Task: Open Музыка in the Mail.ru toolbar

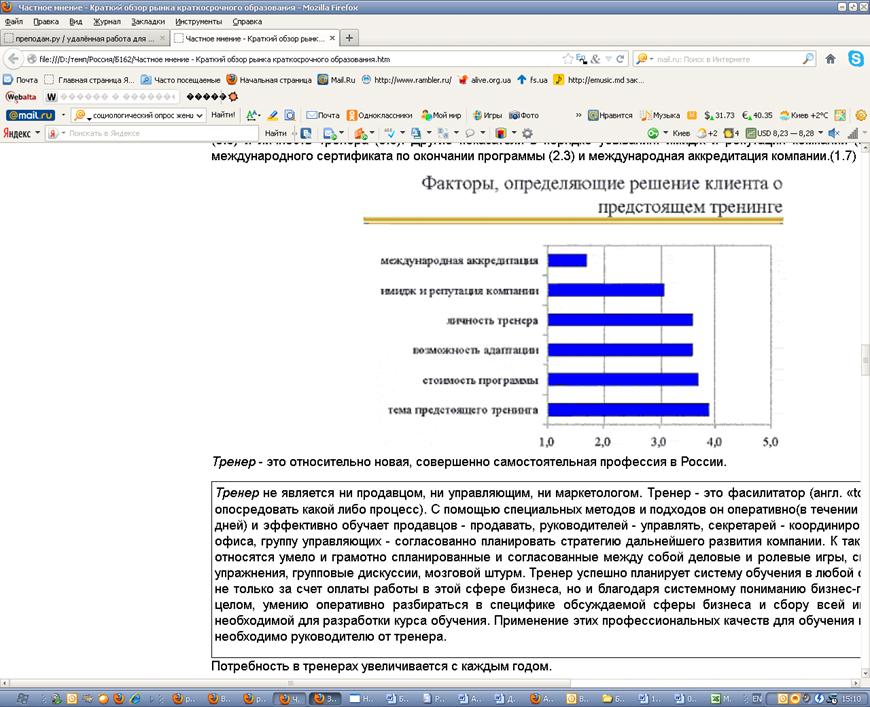Action: (x=660, y=115)
